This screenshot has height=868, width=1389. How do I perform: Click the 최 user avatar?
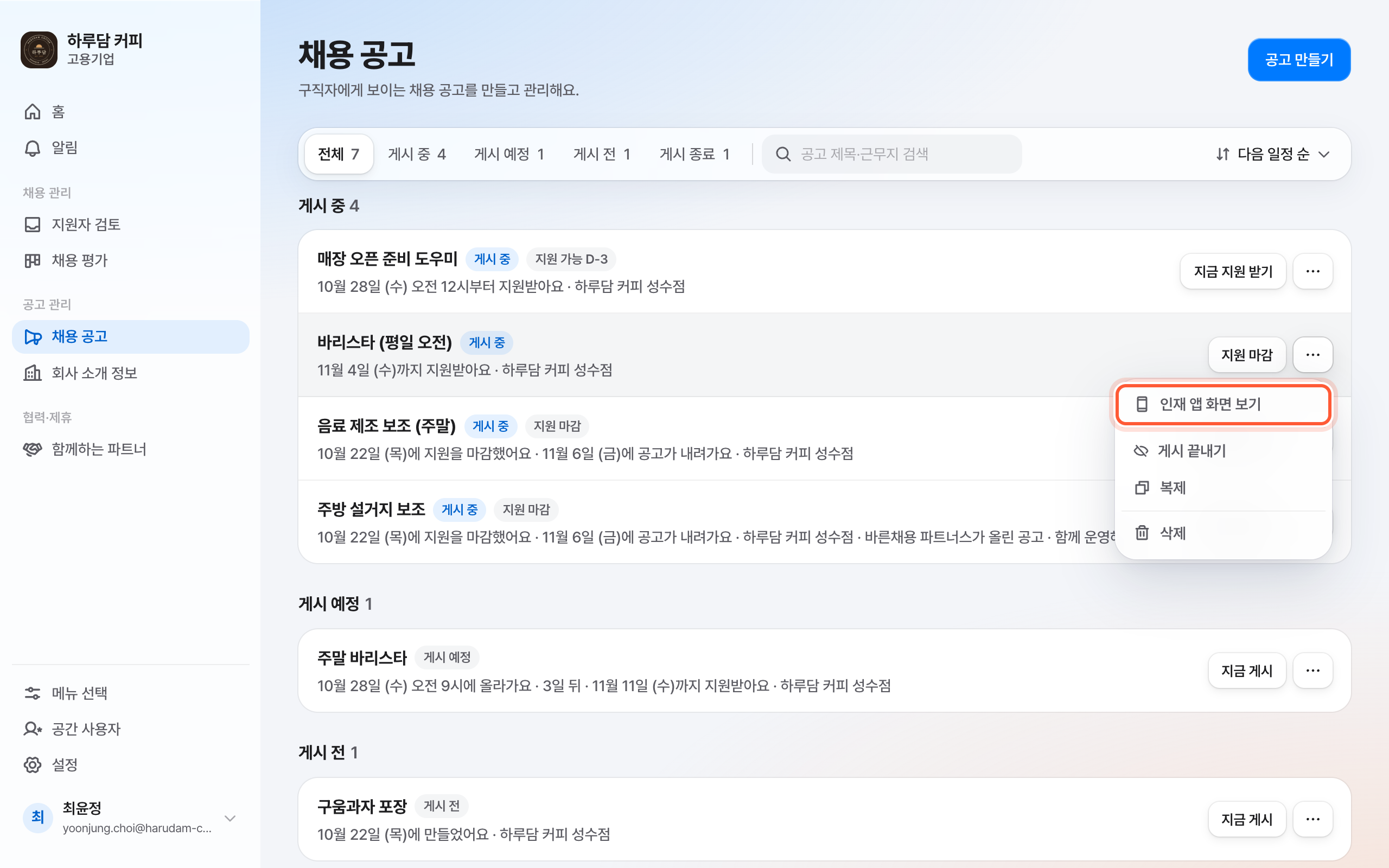(x=38, y=818)
